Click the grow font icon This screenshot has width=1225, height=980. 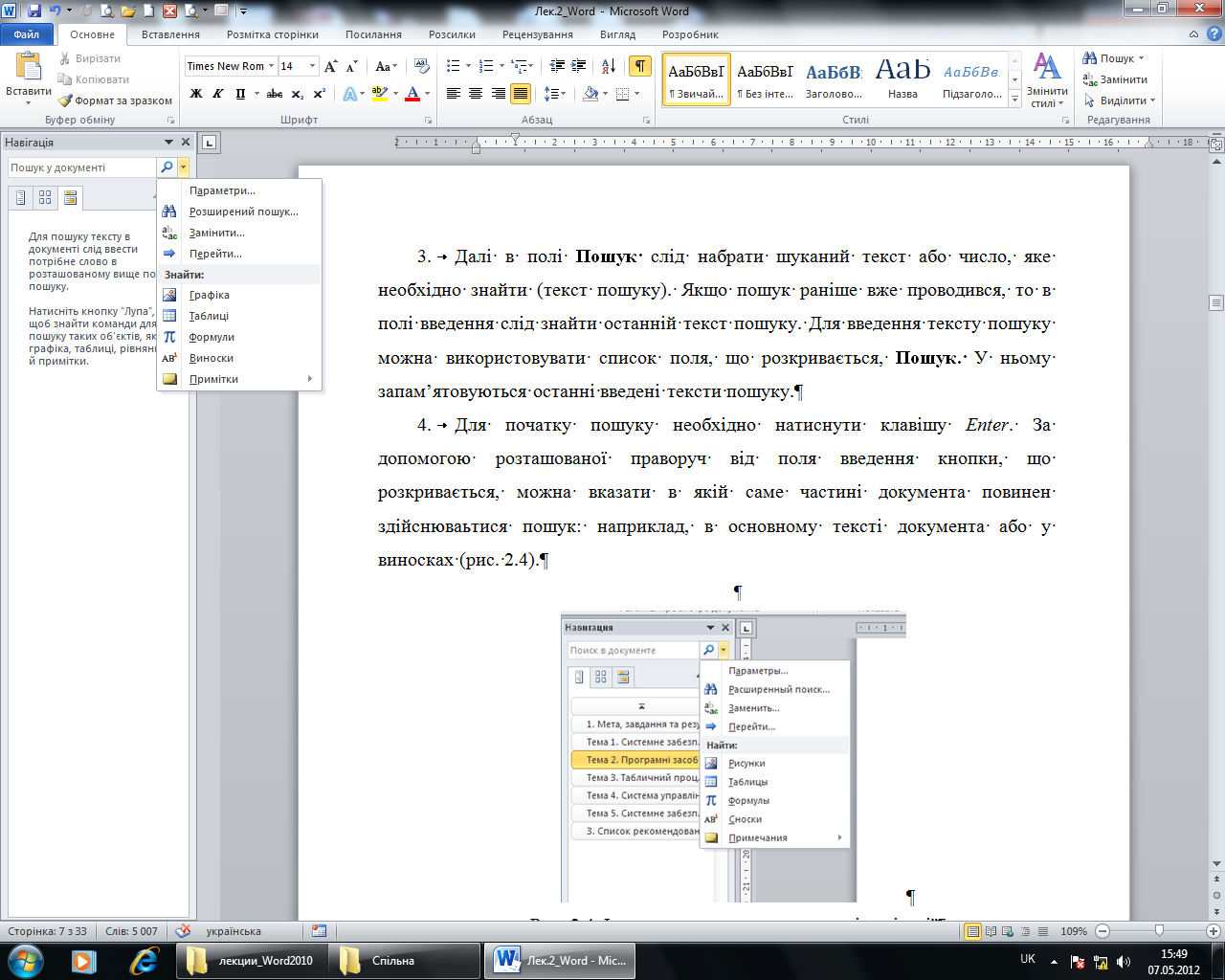click(330, 66)
